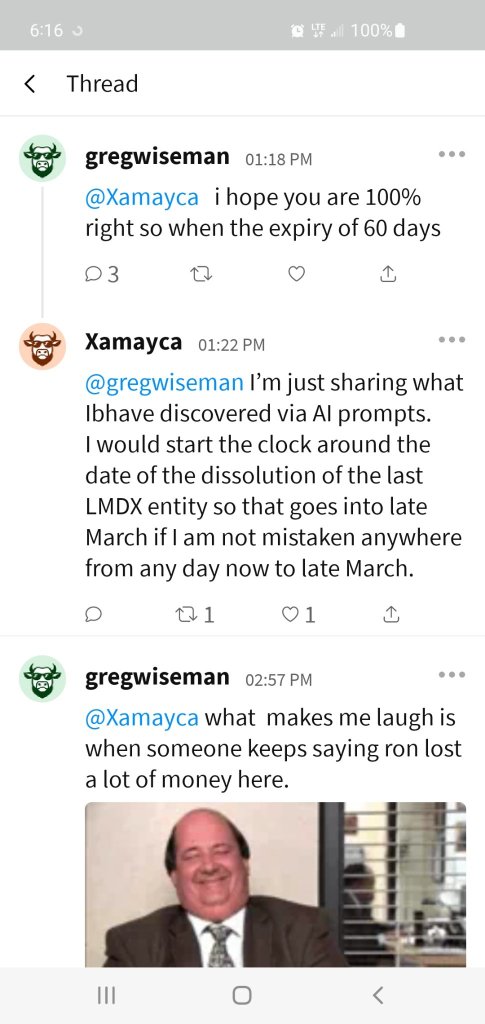
Task: Open @gregwiseman mention in Xamayca's reply
Action: [x=164, y=383]
